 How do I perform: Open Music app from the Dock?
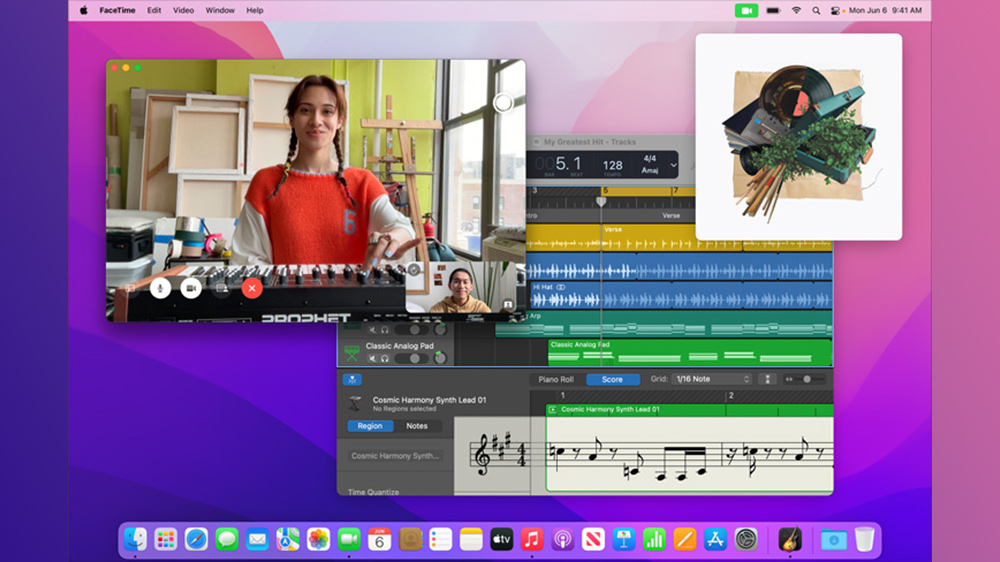(532, 540)
